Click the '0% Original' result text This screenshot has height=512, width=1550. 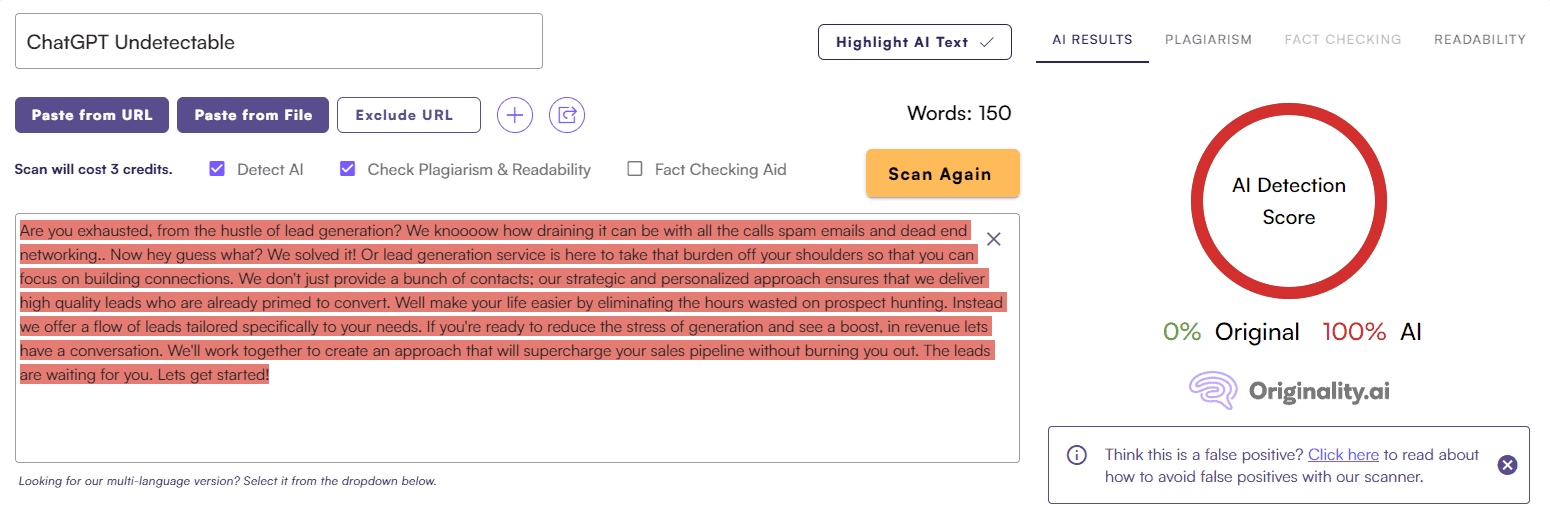(1231, 332)
